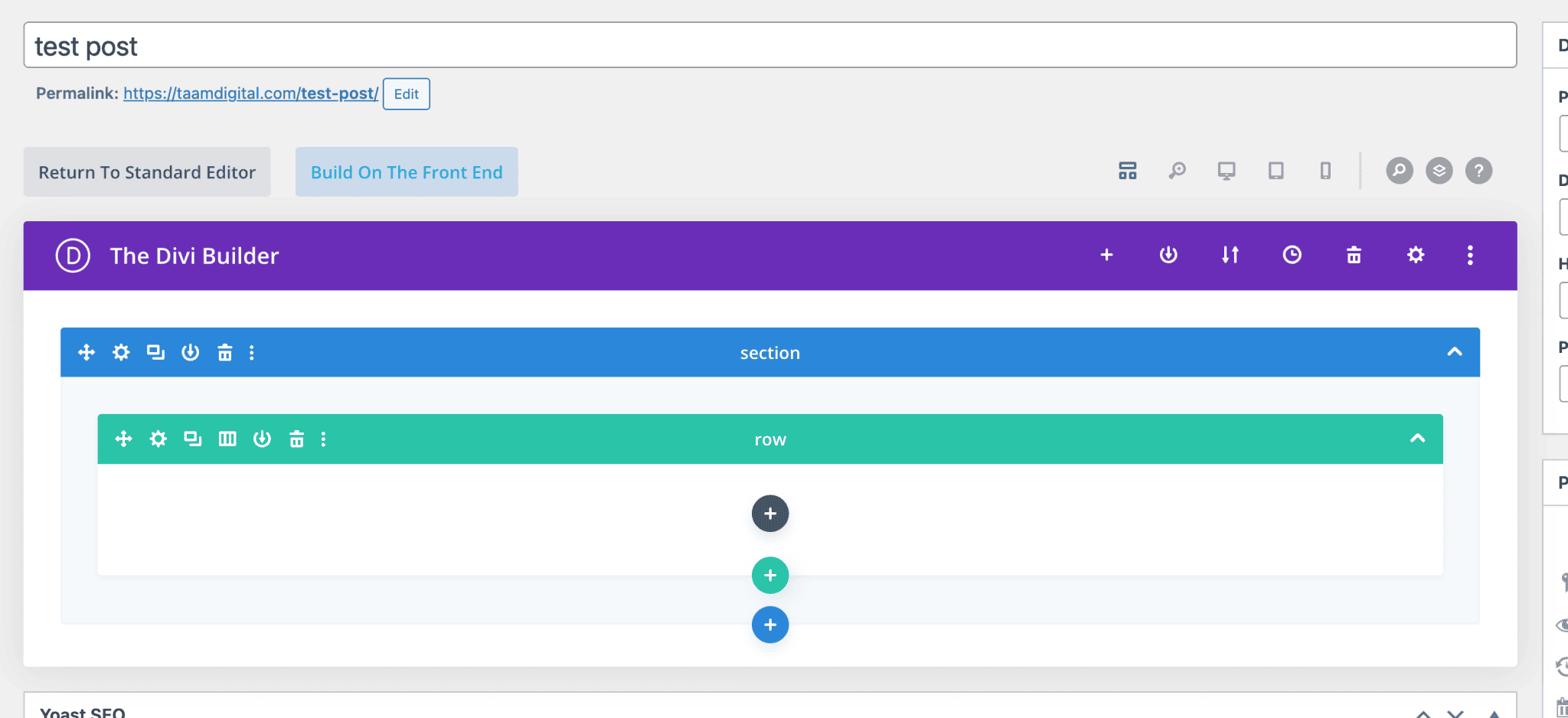Click the Yoast SEO panel heading
The image size is (1568, 718).
pyautogui.click(x=83, y=712)
